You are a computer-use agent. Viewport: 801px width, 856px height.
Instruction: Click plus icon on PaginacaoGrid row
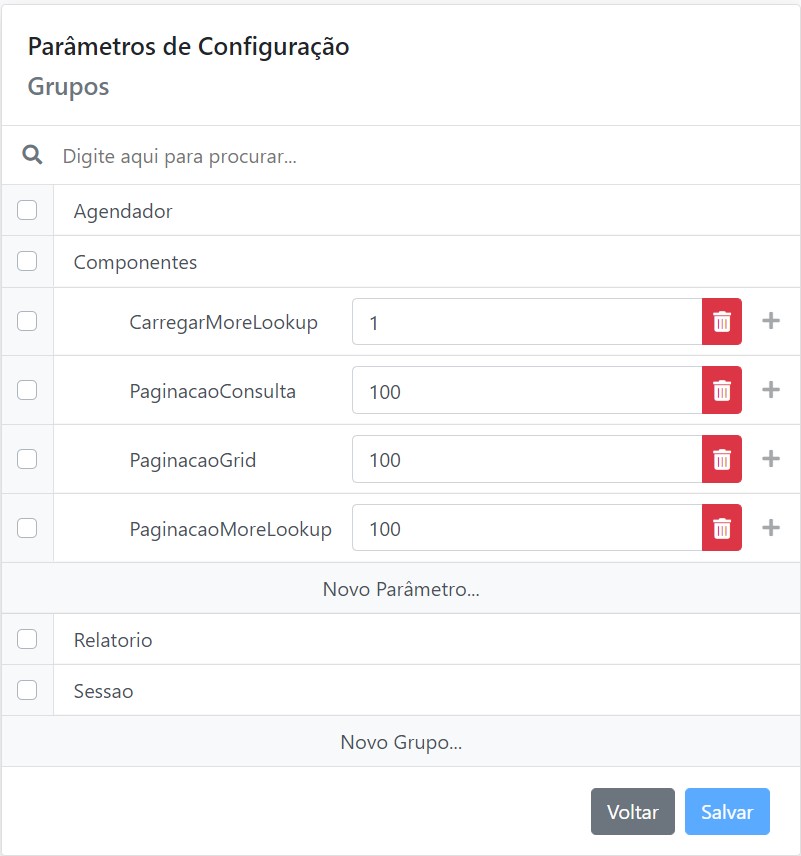tap(771, 459)
